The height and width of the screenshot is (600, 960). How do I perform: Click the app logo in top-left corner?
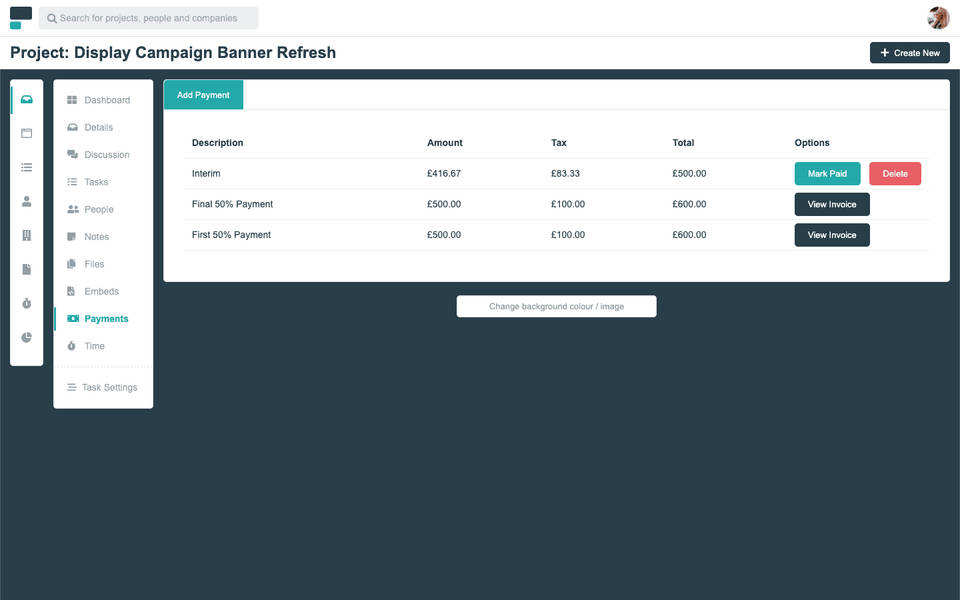pos(21,18)
